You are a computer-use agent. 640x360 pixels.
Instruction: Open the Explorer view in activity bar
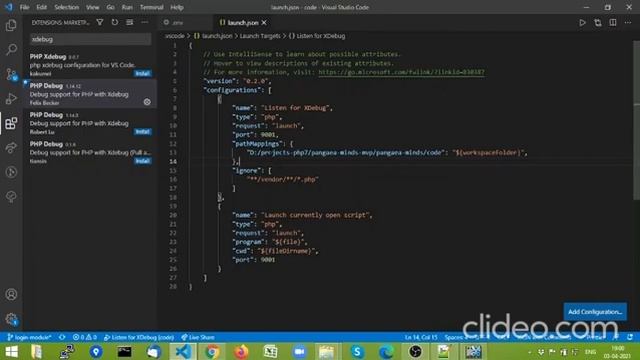pyautogui.click(x=11, y=25)
